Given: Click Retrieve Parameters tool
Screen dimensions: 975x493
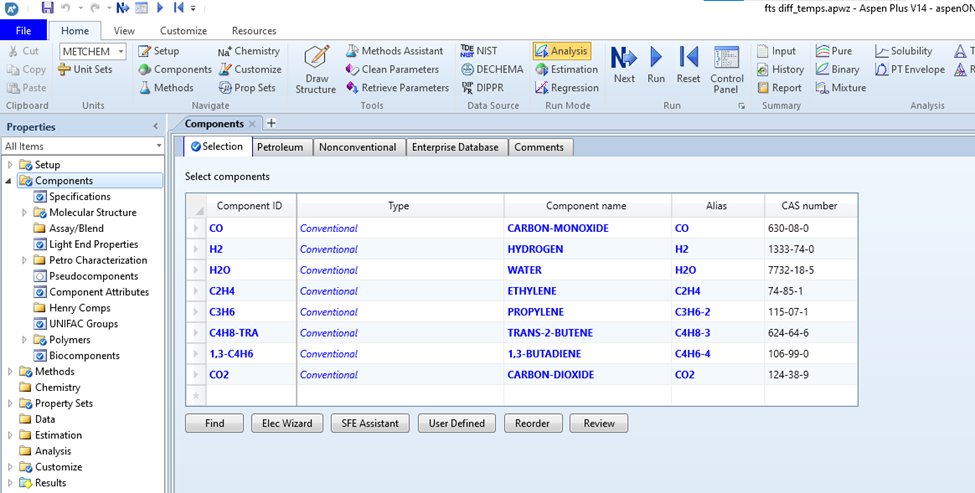Looking at the screenshot, I should (x=397, y=88).
